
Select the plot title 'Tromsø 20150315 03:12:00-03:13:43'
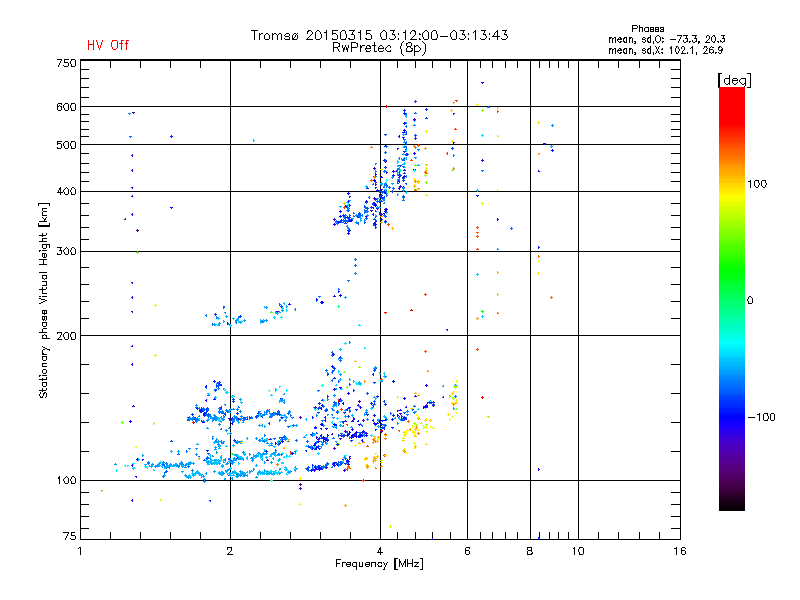[379, 35]
